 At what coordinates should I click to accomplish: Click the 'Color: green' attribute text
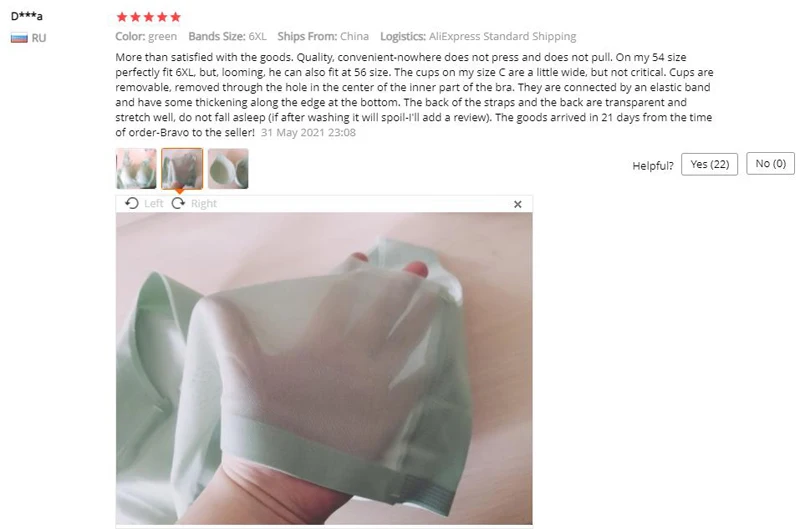point(146,36)
